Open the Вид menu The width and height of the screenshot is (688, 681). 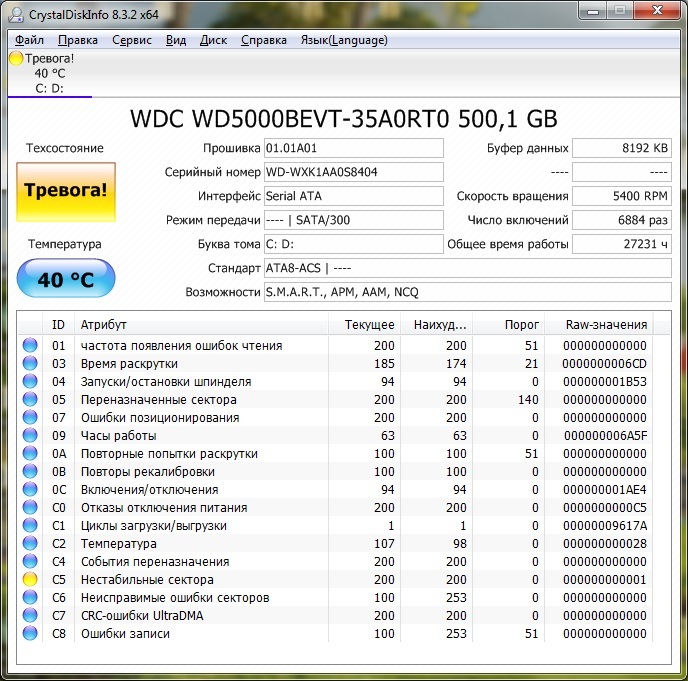click(x=176, y=40)
